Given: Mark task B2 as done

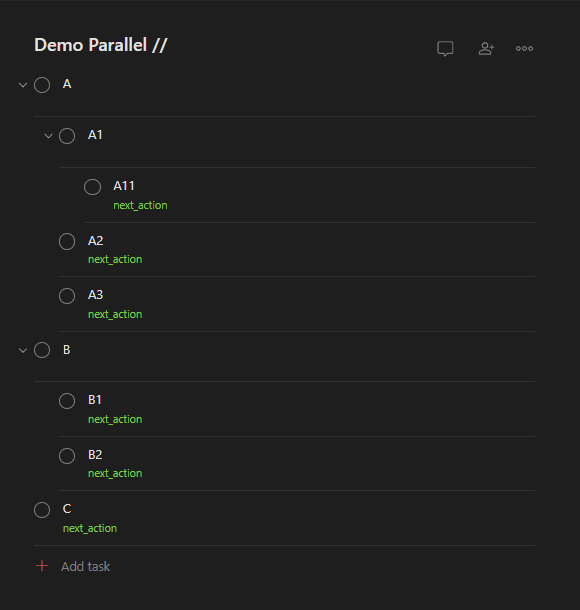Looking at the screenshot, I should (67, 456).
